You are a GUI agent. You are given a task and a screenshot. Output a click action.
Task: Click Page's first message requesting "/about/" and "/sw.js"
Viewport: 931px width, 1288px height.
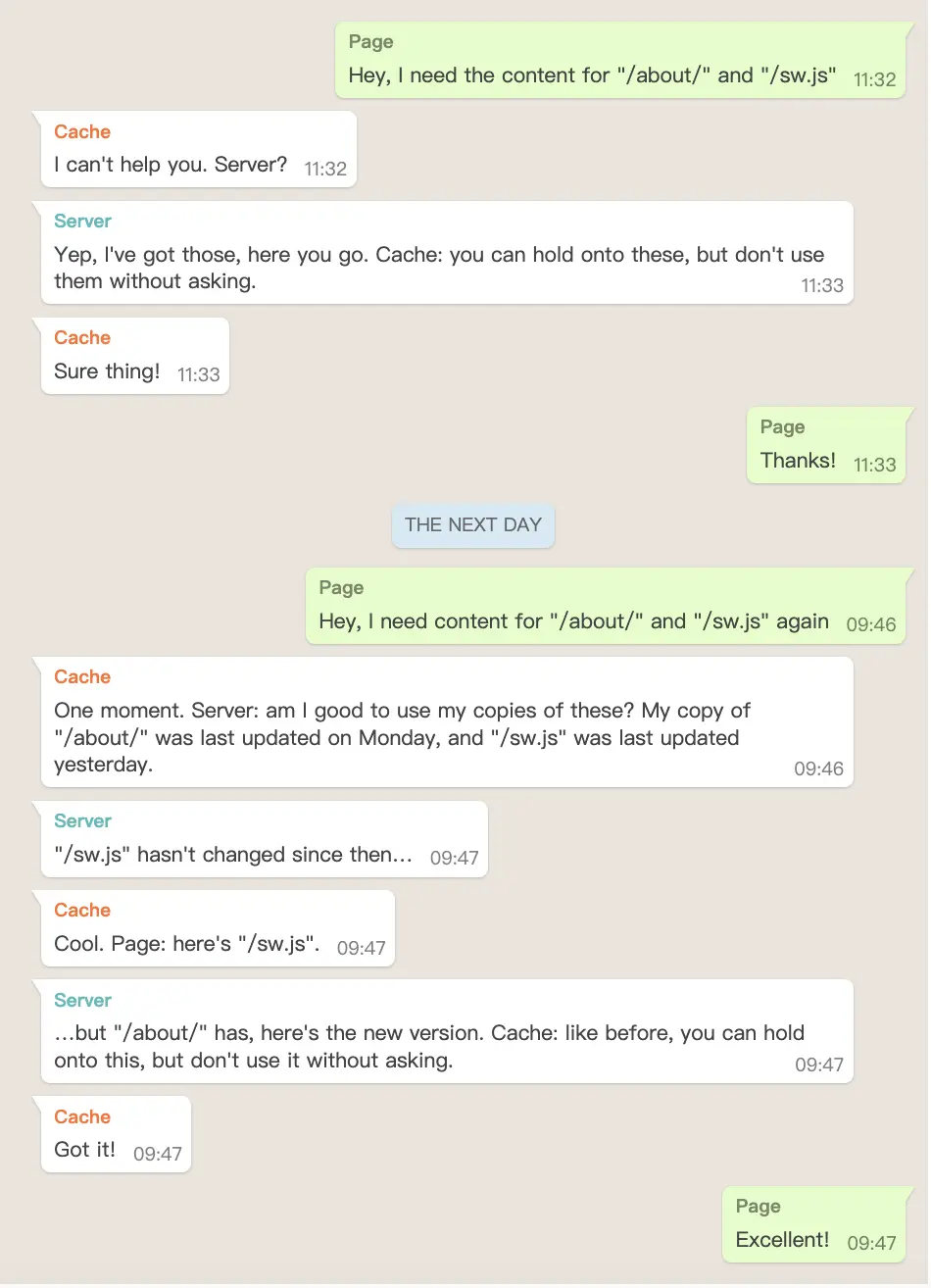621,60
